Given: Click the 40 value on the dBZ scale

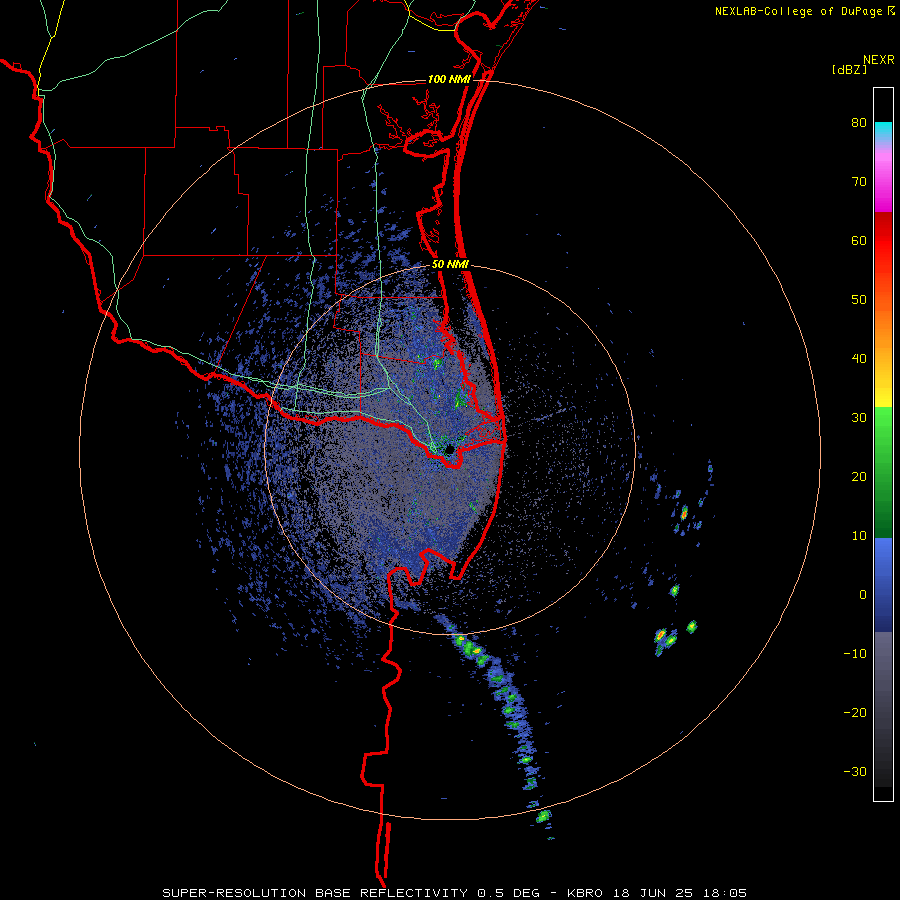Looking at the screenshot, I should pyautogui.click(x=859, y=359).
